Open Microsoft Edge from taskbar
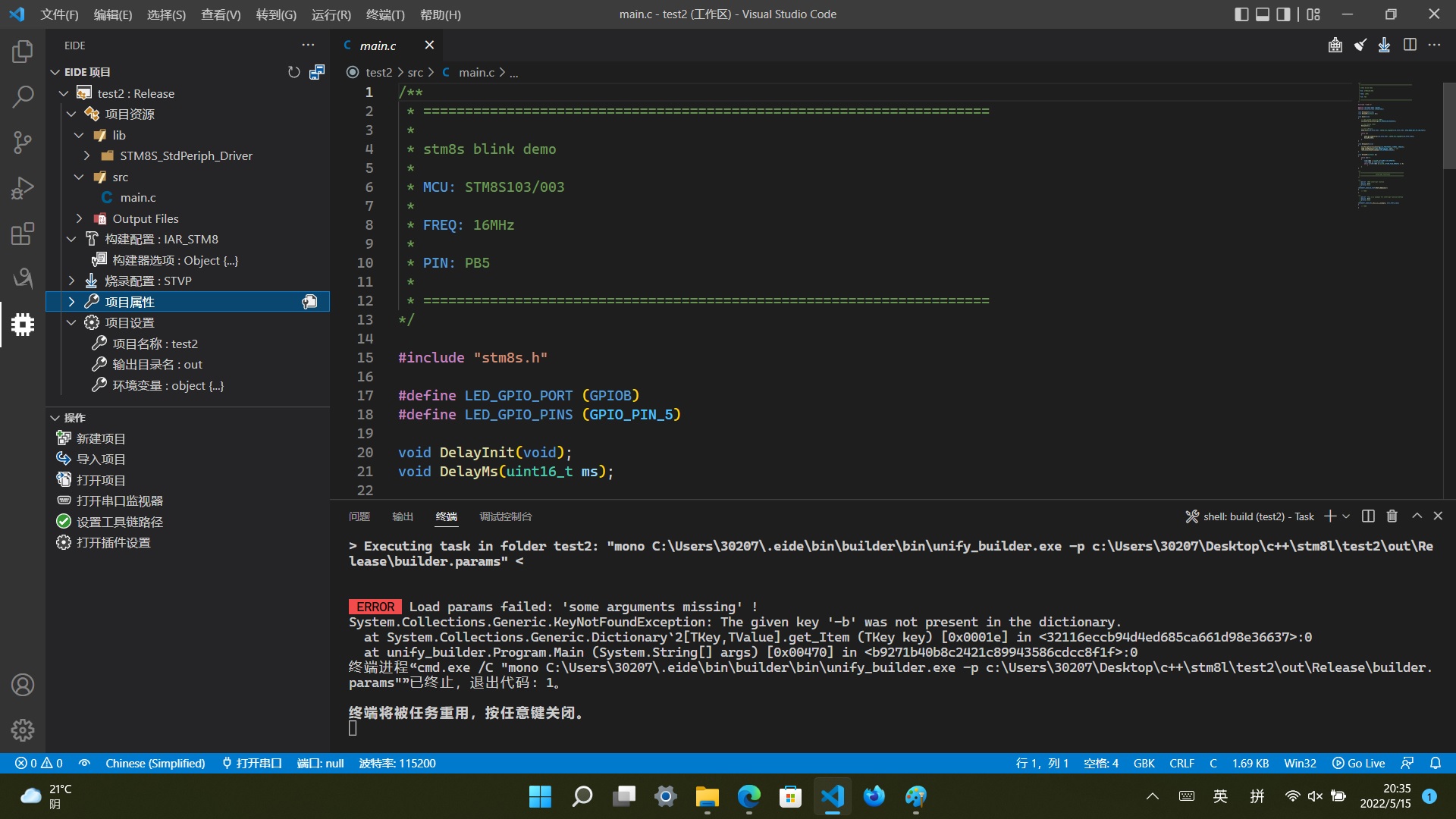This screenshot has height=819, width=1456. click(748, 796)
